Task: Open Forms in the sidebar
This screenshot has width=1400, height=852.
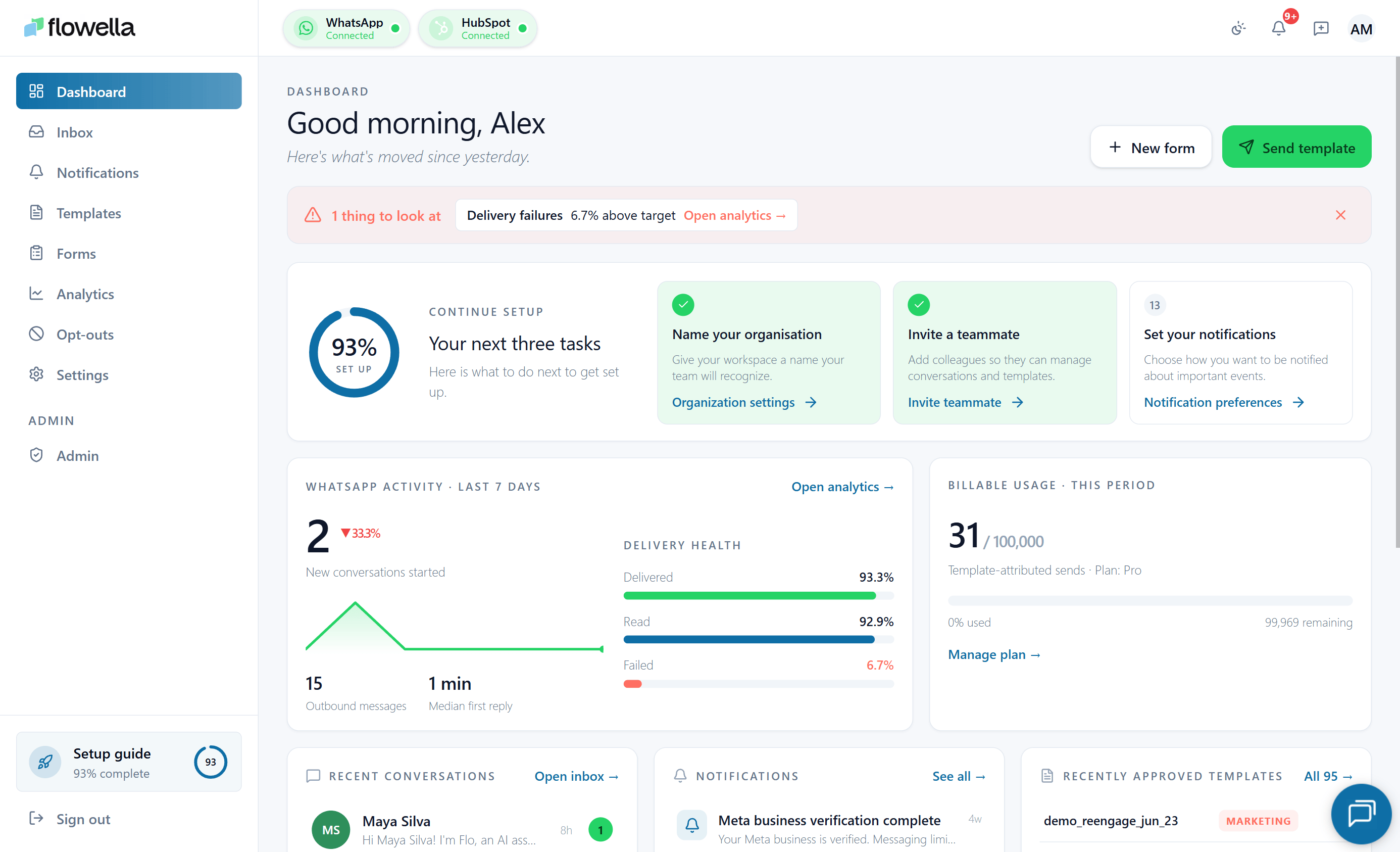Action: [x=128, y=254]
